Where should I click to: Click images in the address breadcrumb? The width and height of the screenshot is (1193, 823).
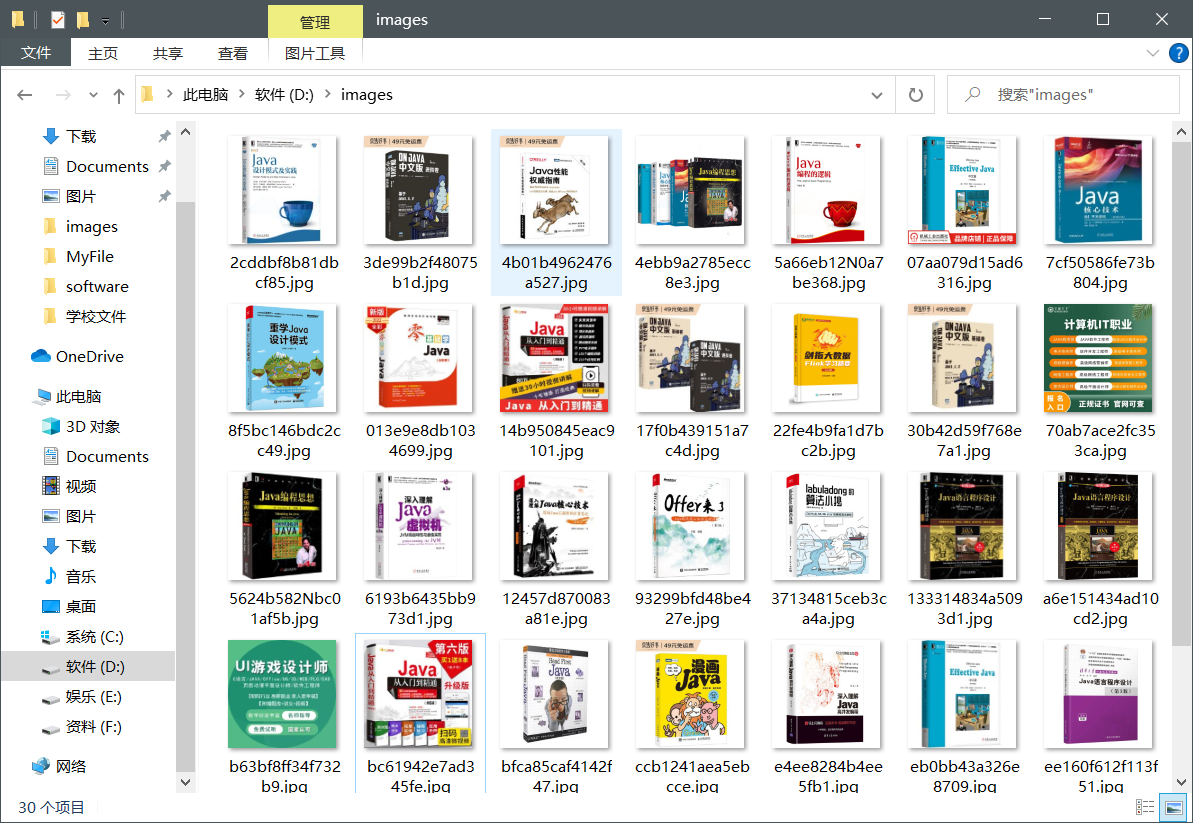[367, 94]
